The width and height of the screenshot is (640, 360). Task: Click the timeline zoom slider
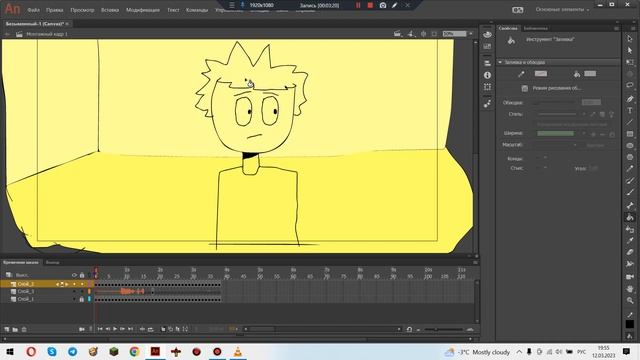444,329
